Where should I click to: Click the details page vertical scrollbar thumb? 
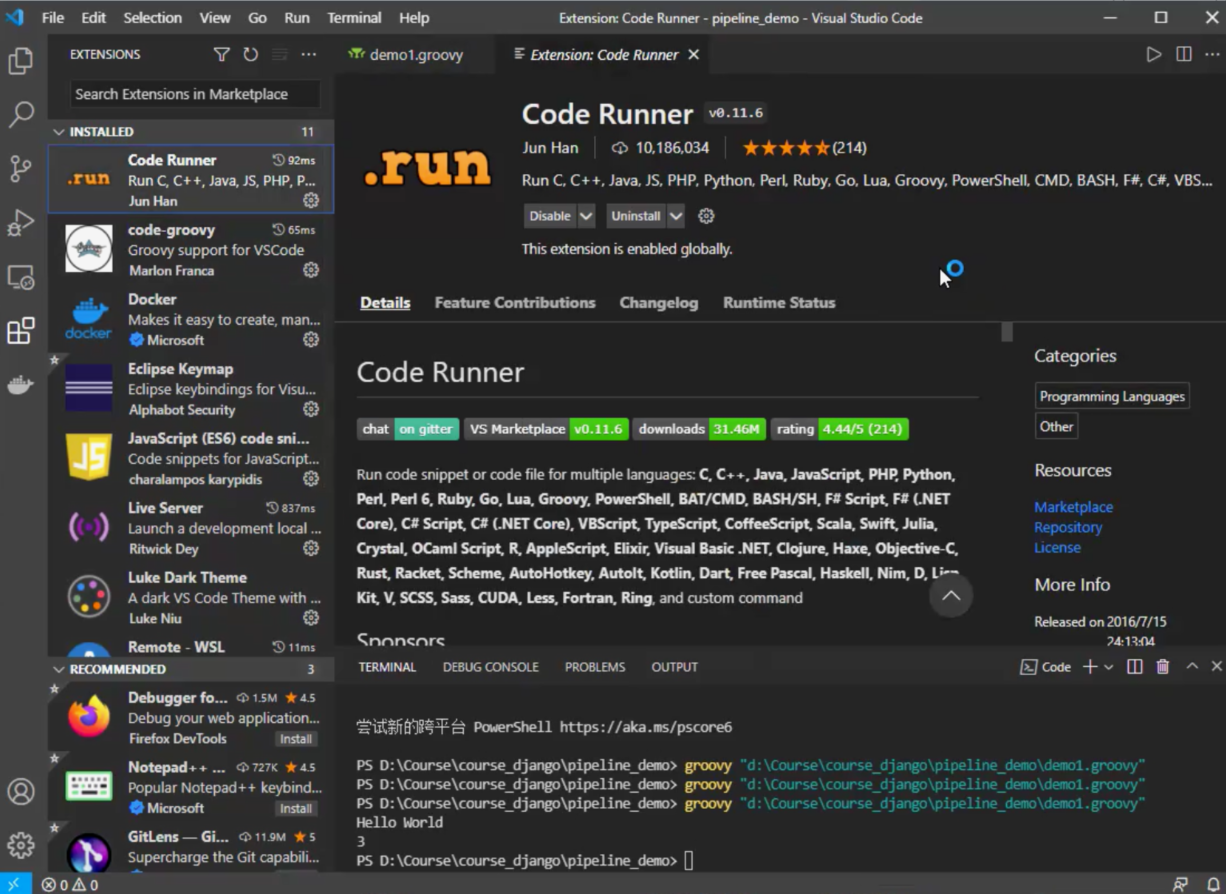tap(1007, 331)
